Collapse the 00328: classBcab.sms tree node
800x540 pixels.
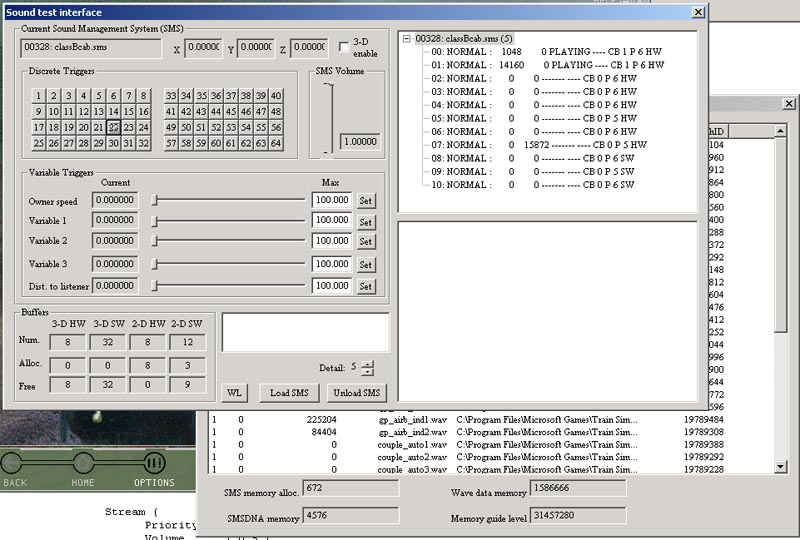407,39
